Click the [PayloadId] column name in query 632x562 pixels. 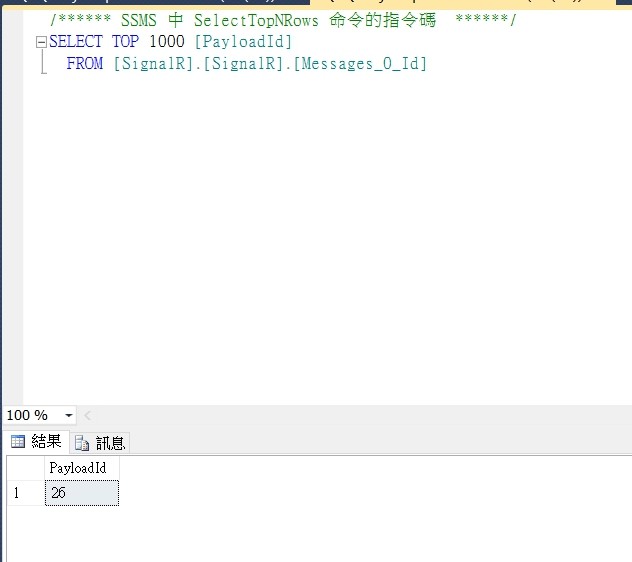(x=243, y=42)
